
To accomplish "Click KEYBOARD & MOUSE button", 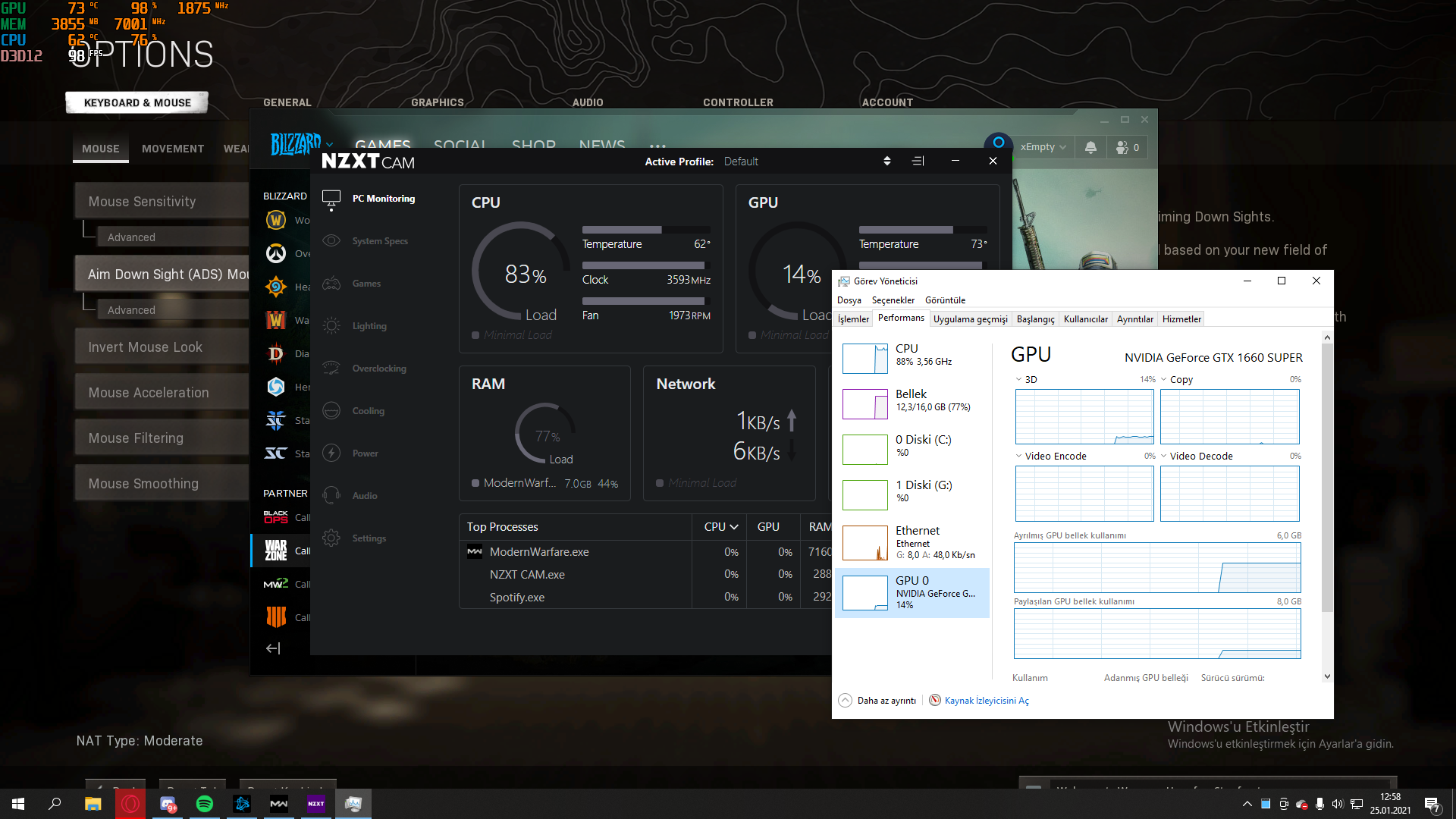I will click(x=137, y=102).
